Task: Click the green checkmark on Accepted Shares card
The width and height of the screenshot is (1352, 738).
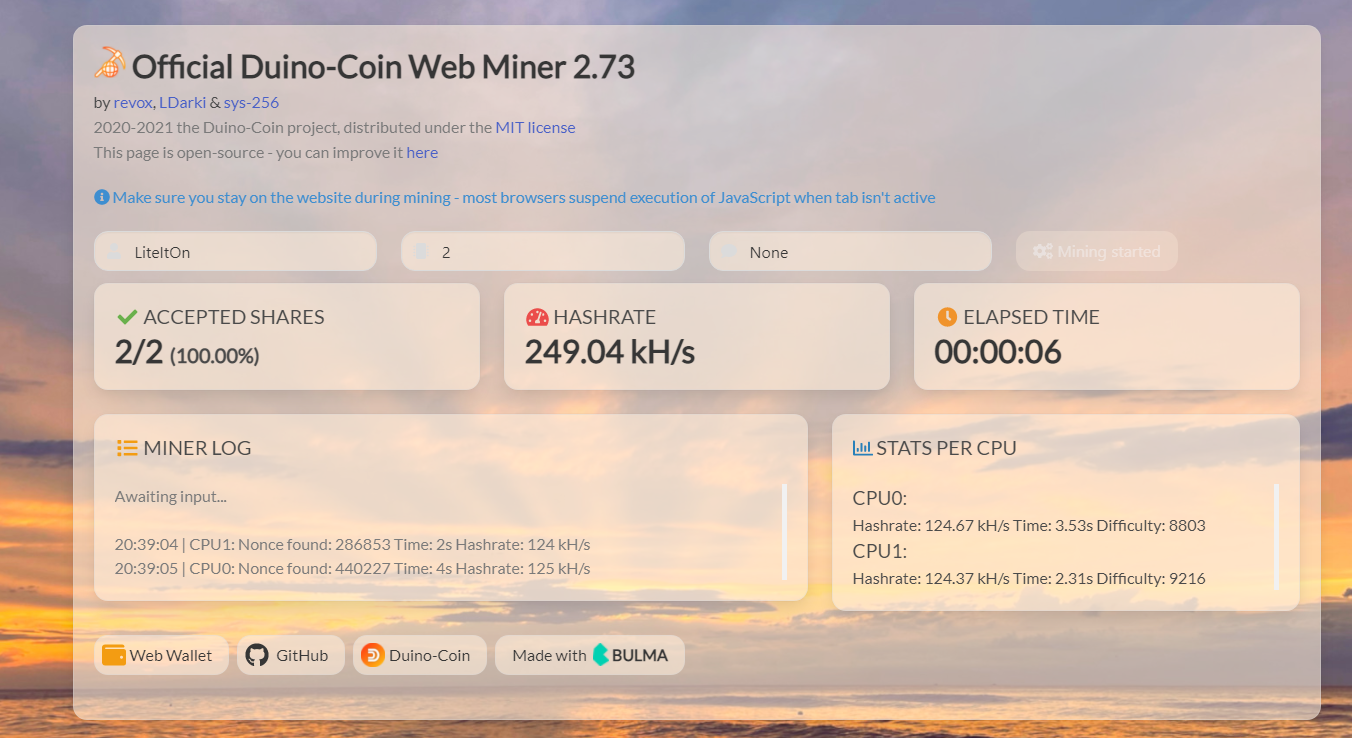Action: 127,316
